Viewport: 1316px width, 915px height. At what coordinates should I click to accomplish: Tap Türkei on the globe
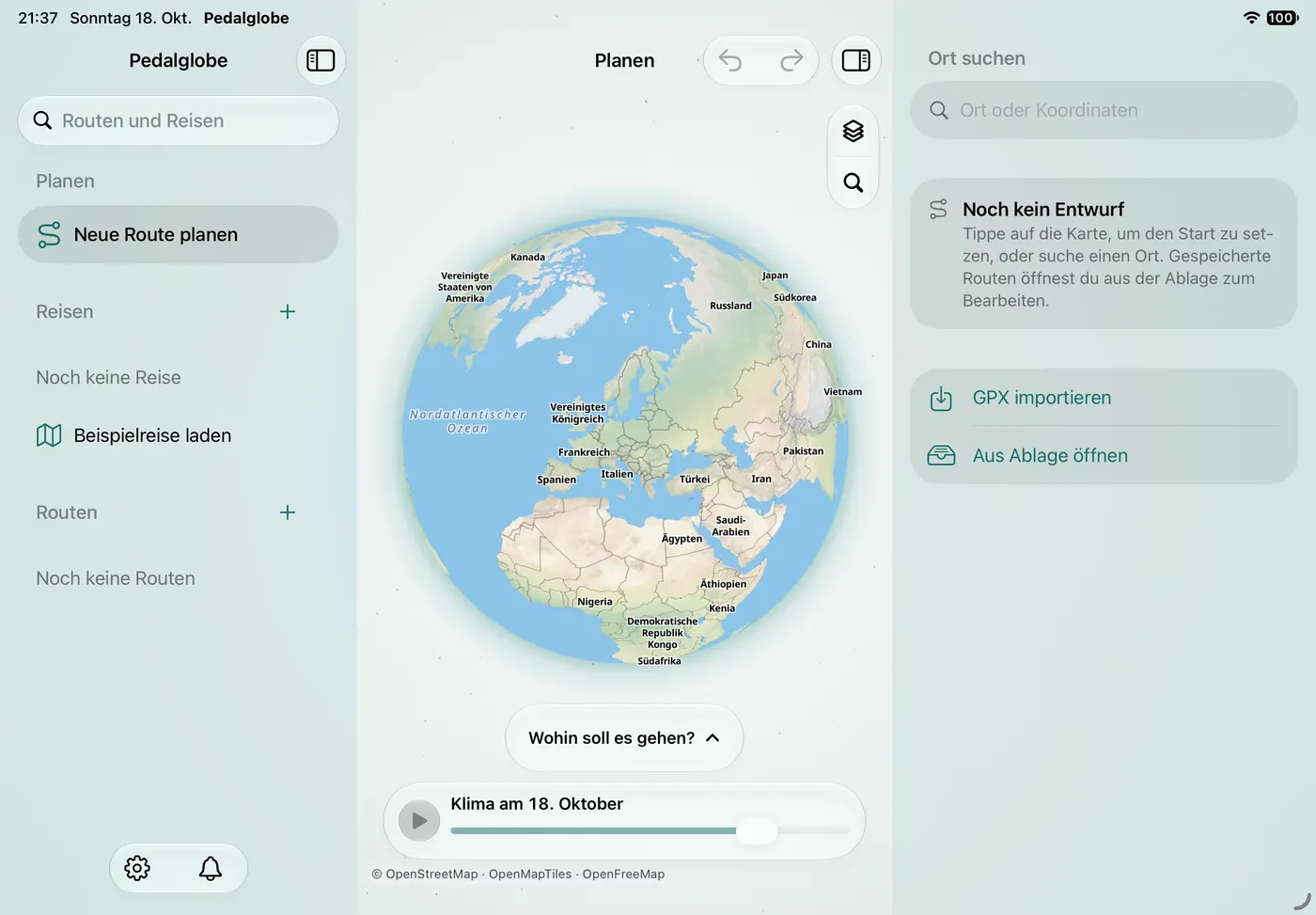(695, 480)
